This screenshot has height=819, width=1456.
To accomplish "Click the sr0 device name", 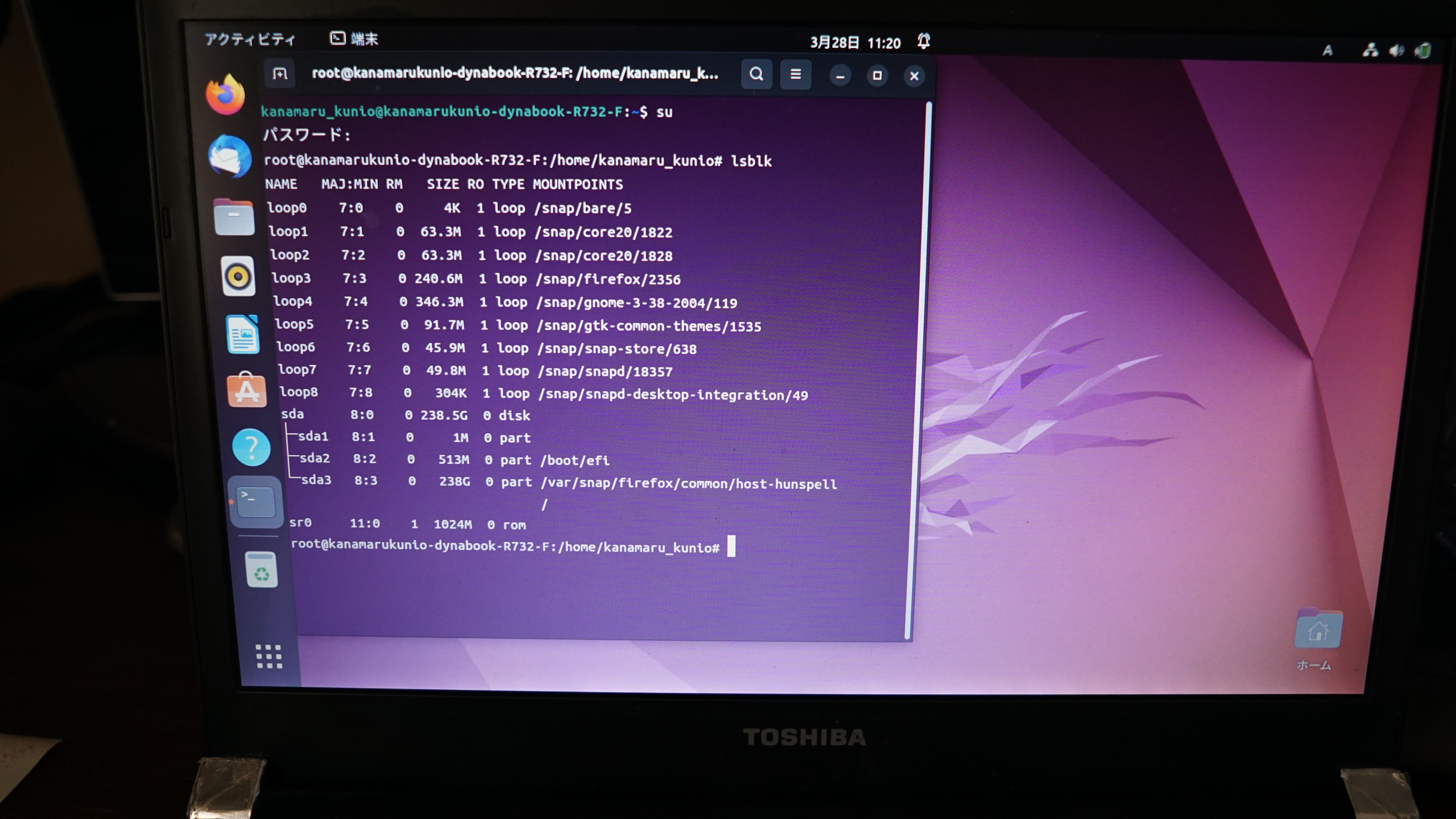I will pyautogui.click(x=300, y=523).
